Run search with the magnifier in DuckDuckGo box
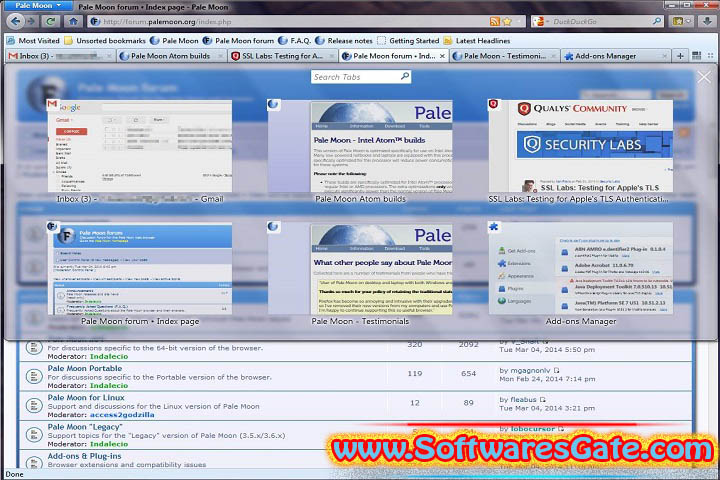 click(x=657, y=21)
